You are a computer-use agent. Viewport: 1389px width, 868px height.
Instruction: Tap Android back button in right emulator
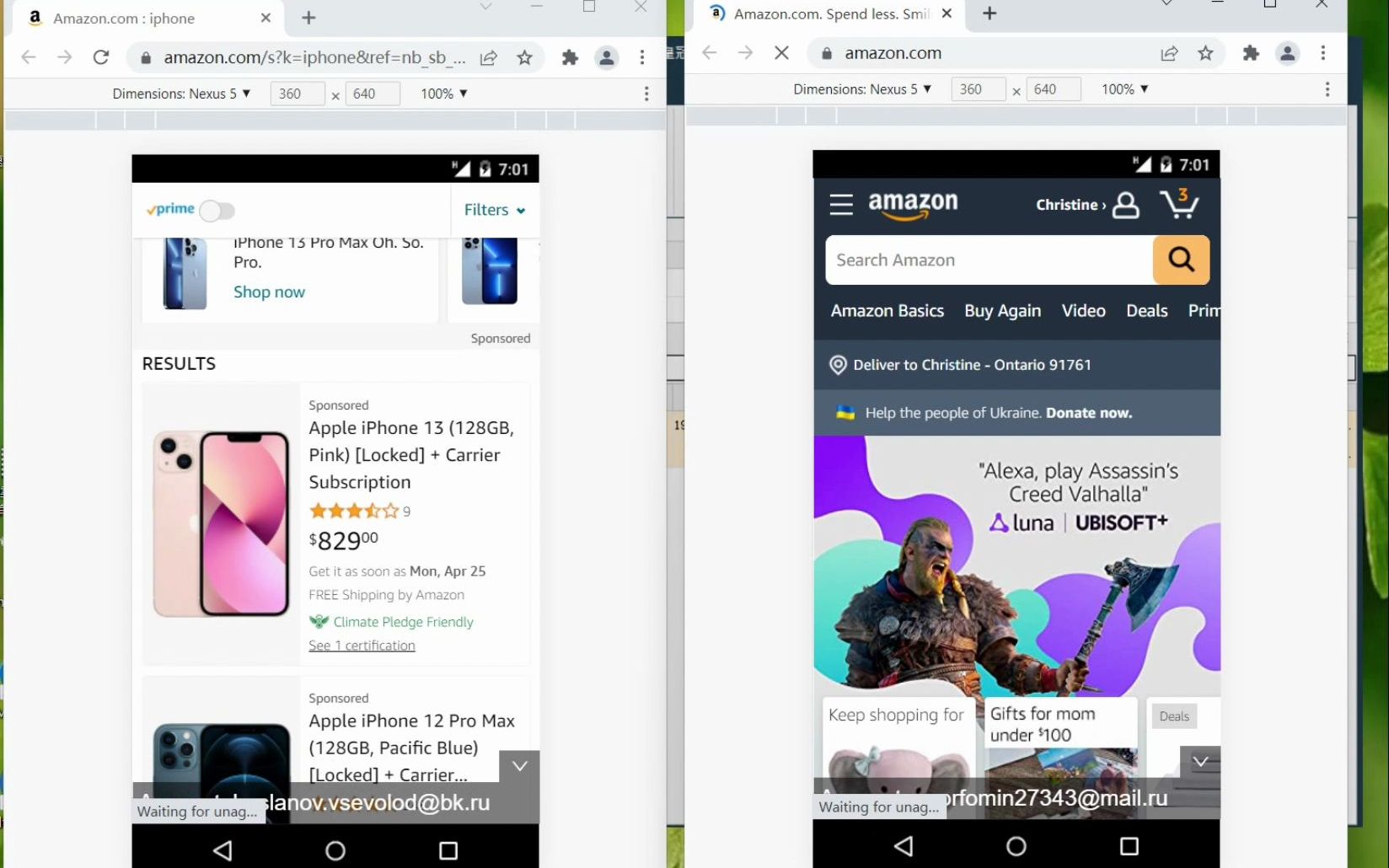point(904,845)
